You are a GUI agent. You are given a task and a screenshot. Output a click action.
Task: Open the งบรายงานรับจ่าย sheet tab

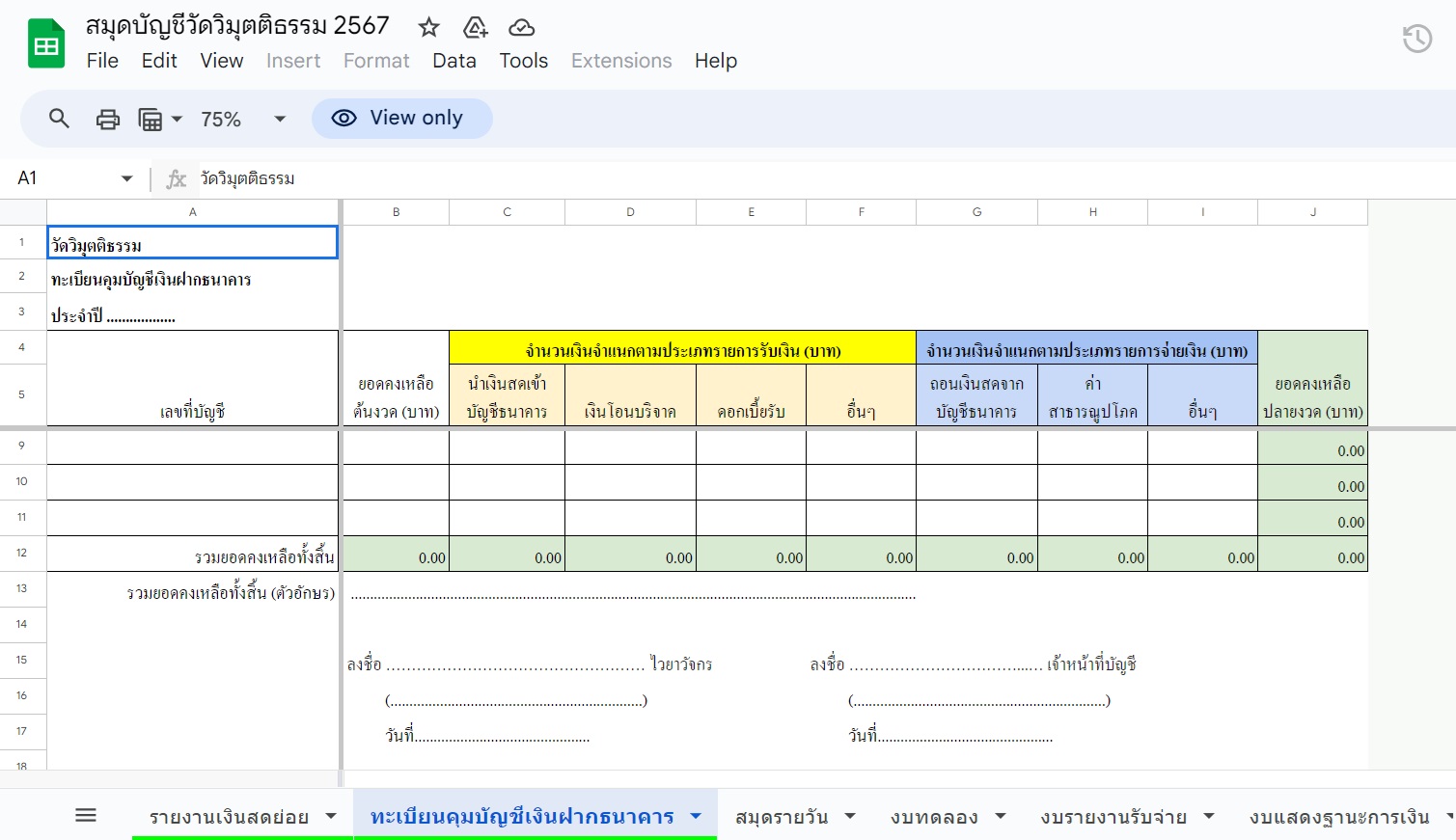tap(1113, 817)
